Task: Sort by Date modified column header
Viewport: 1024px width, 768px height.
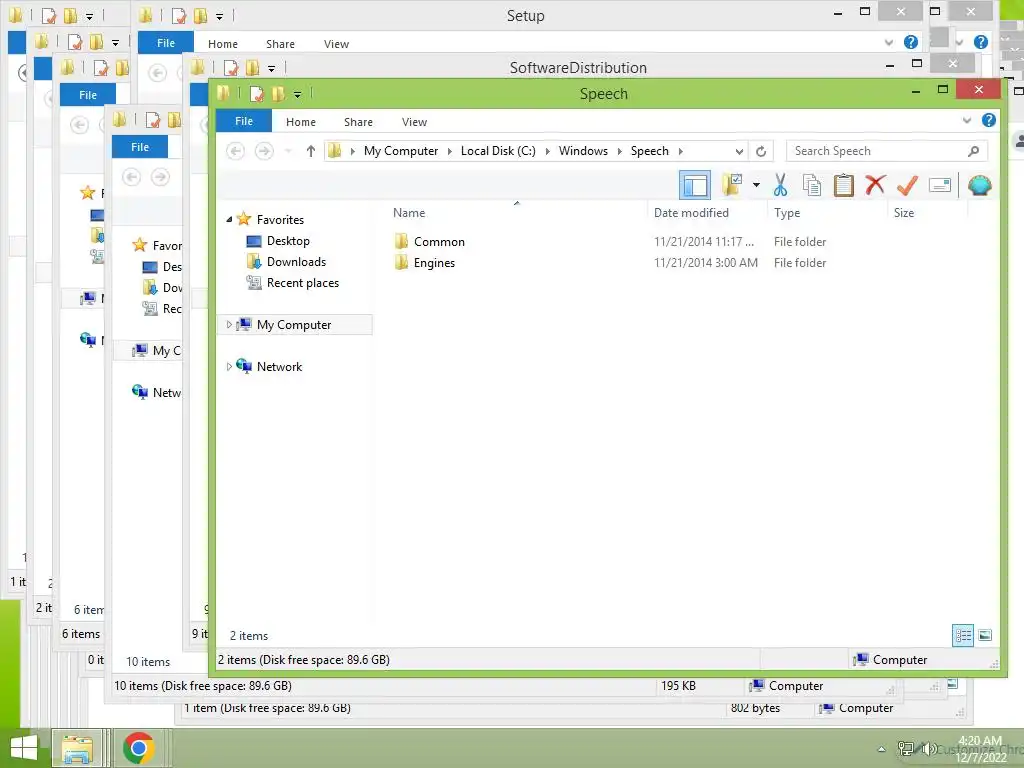Action: click(x=691, y=213)
